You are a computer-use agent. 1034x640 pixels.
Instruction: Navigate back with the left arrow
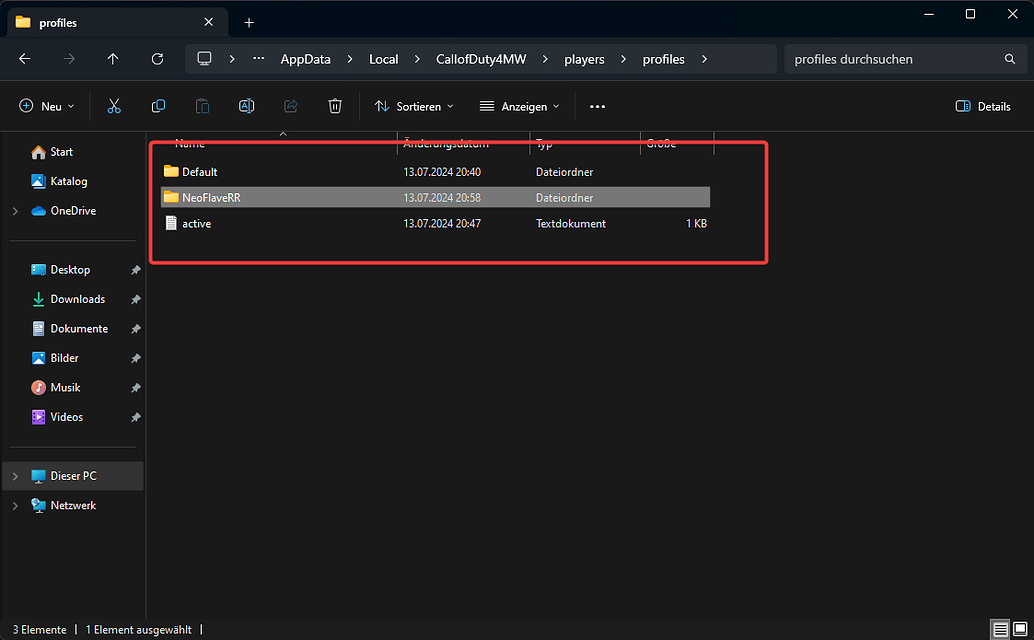(25, 59)
